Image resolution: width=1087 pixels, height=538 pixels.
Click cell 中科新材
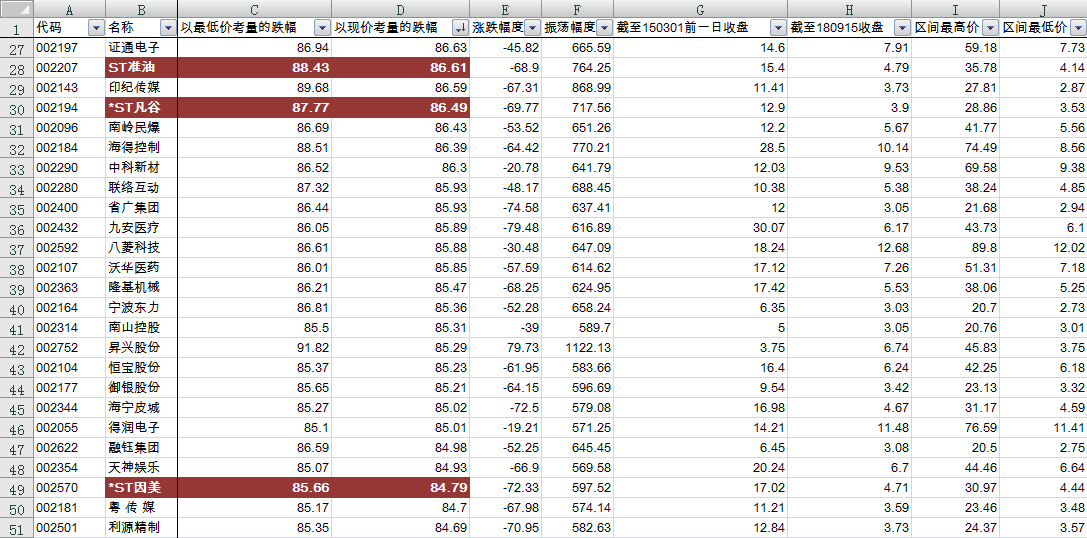pos(141,168)
